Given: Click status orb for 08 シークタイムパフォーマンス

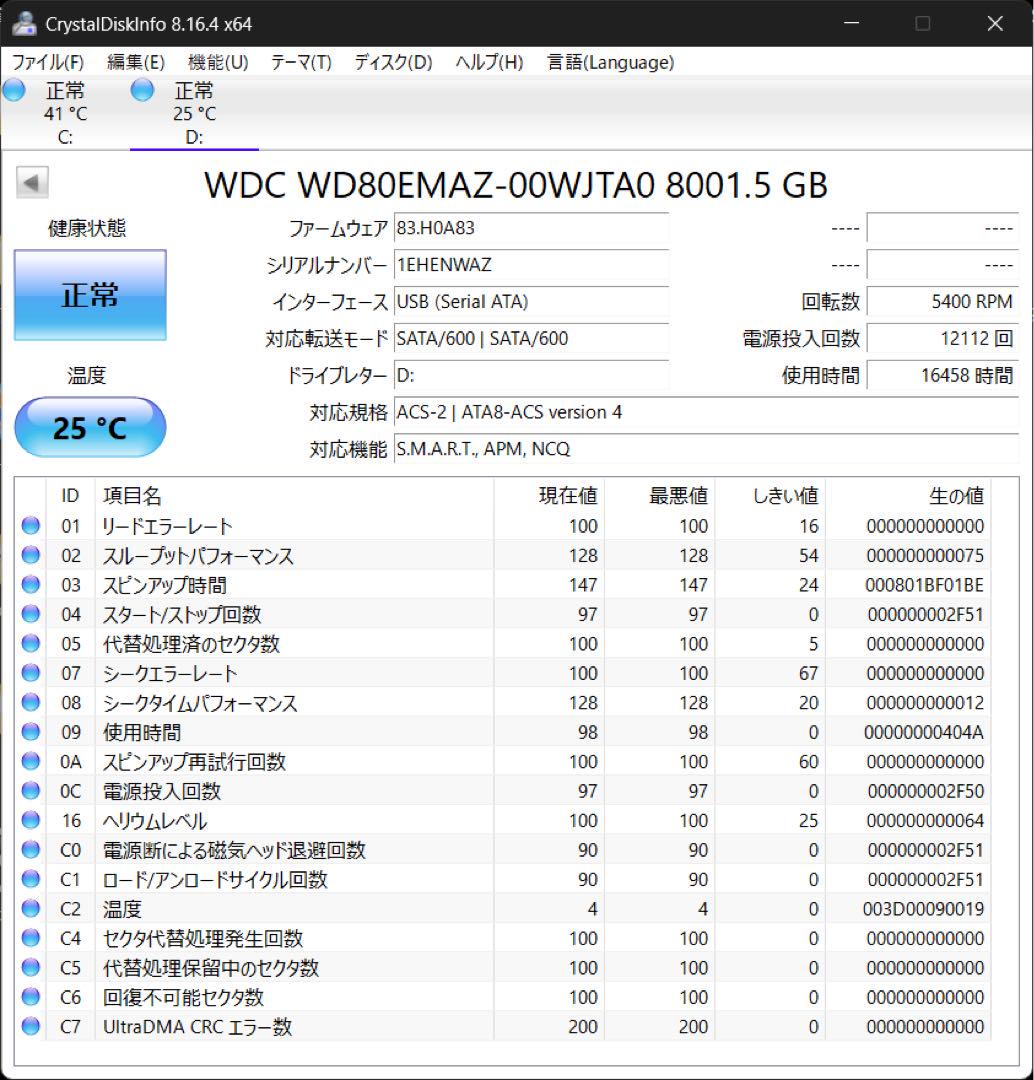Looking at the screenshot, I should 31,703.
